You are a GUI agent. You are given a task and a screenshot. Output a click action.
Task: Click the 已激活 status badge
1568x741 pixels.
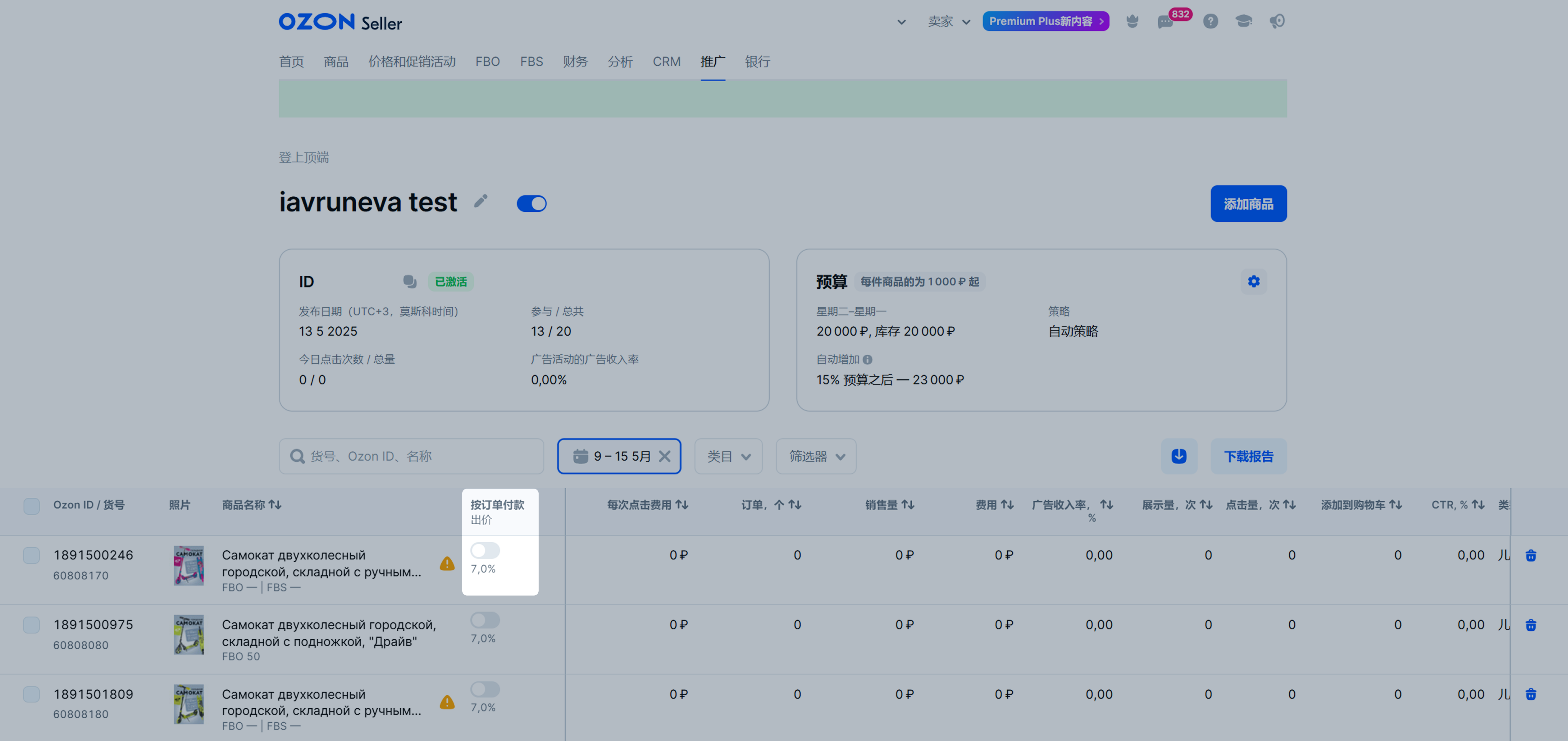click(x=450, y=281)
